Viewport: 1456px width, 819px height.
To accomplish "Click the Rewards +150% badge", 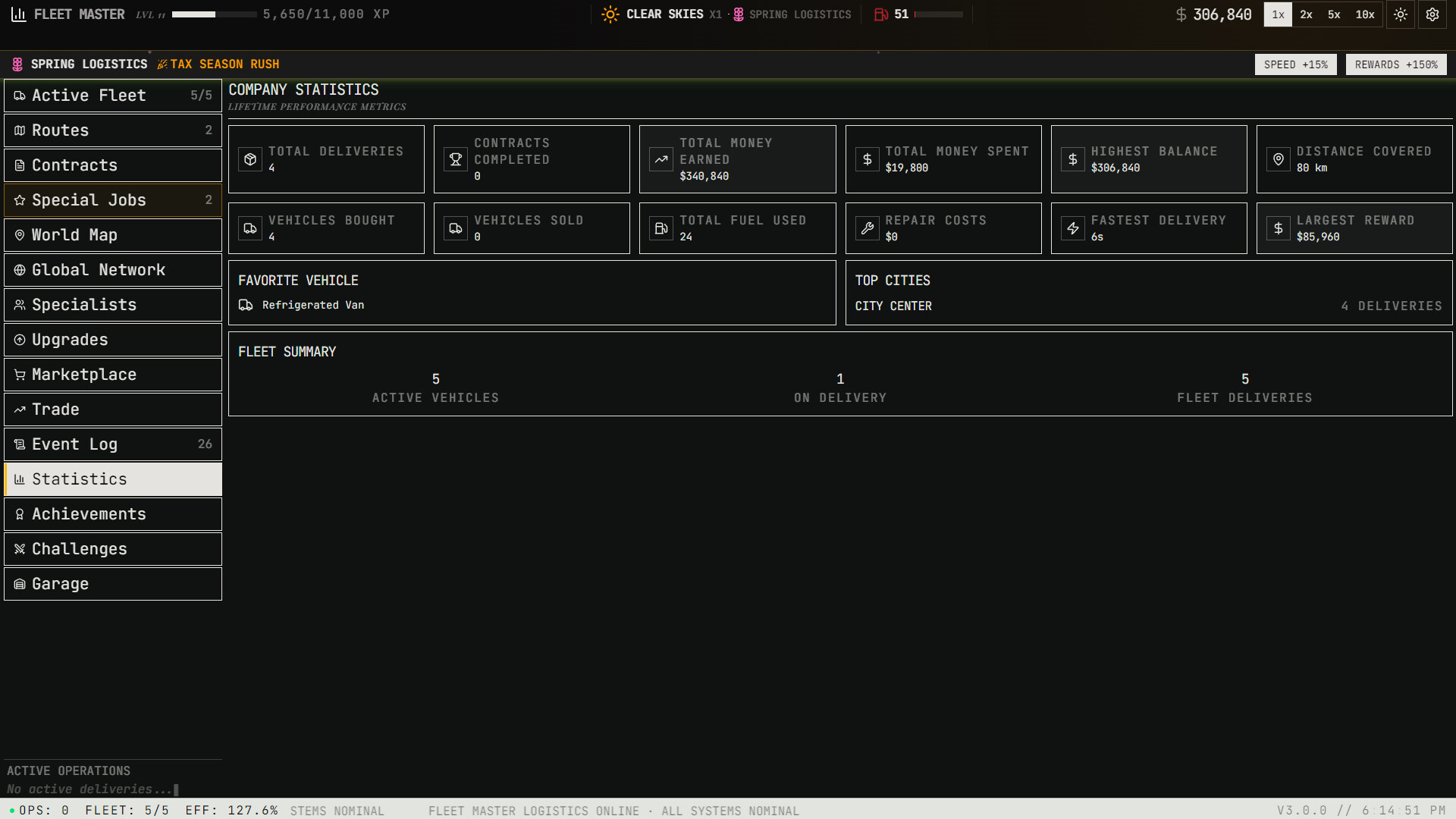I will [1396, 64].
